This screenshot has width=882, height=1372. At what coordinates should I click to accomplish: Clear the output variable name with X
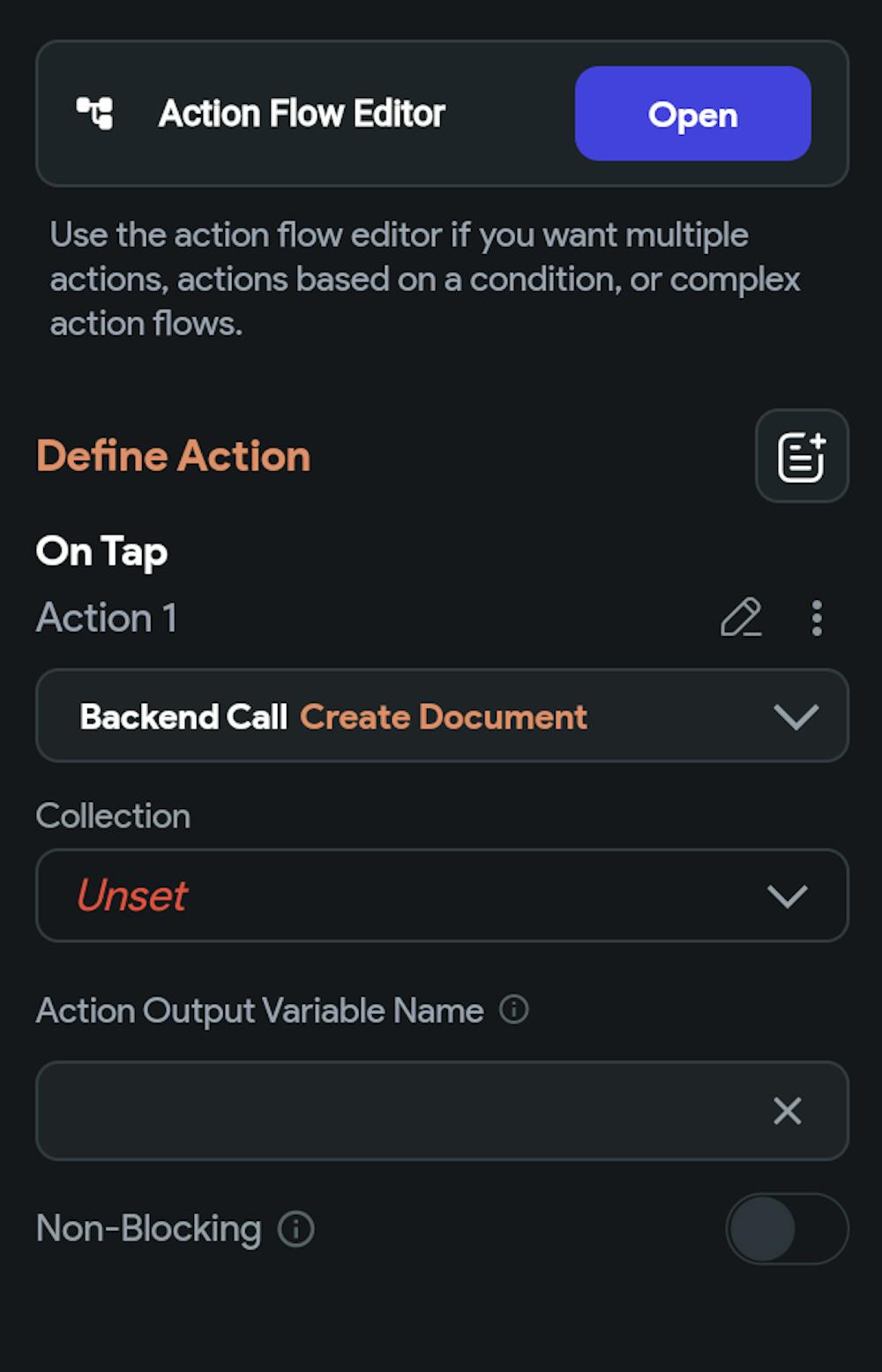[788, 1111]
